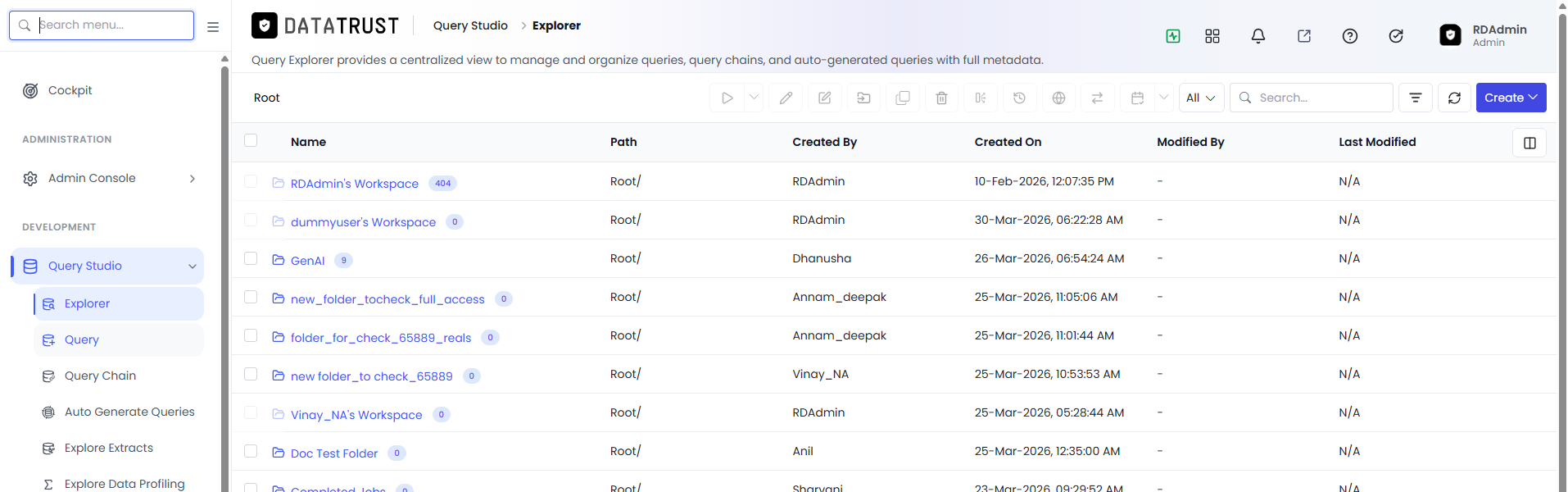Screen dimensions: 1568x492
Task: Click the Last Modified column header
Action: click(1377, 142)
